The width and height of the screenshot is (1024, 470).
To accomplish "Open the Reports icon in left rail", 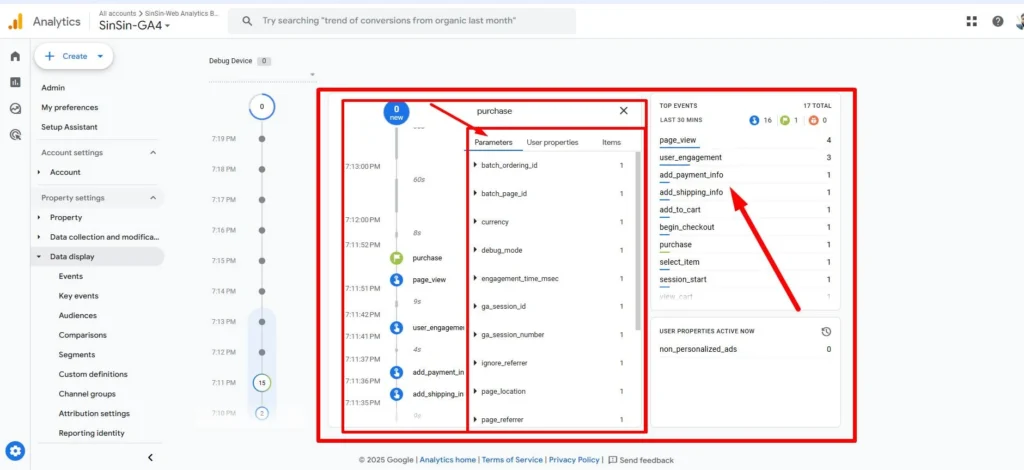I will 15,82.
